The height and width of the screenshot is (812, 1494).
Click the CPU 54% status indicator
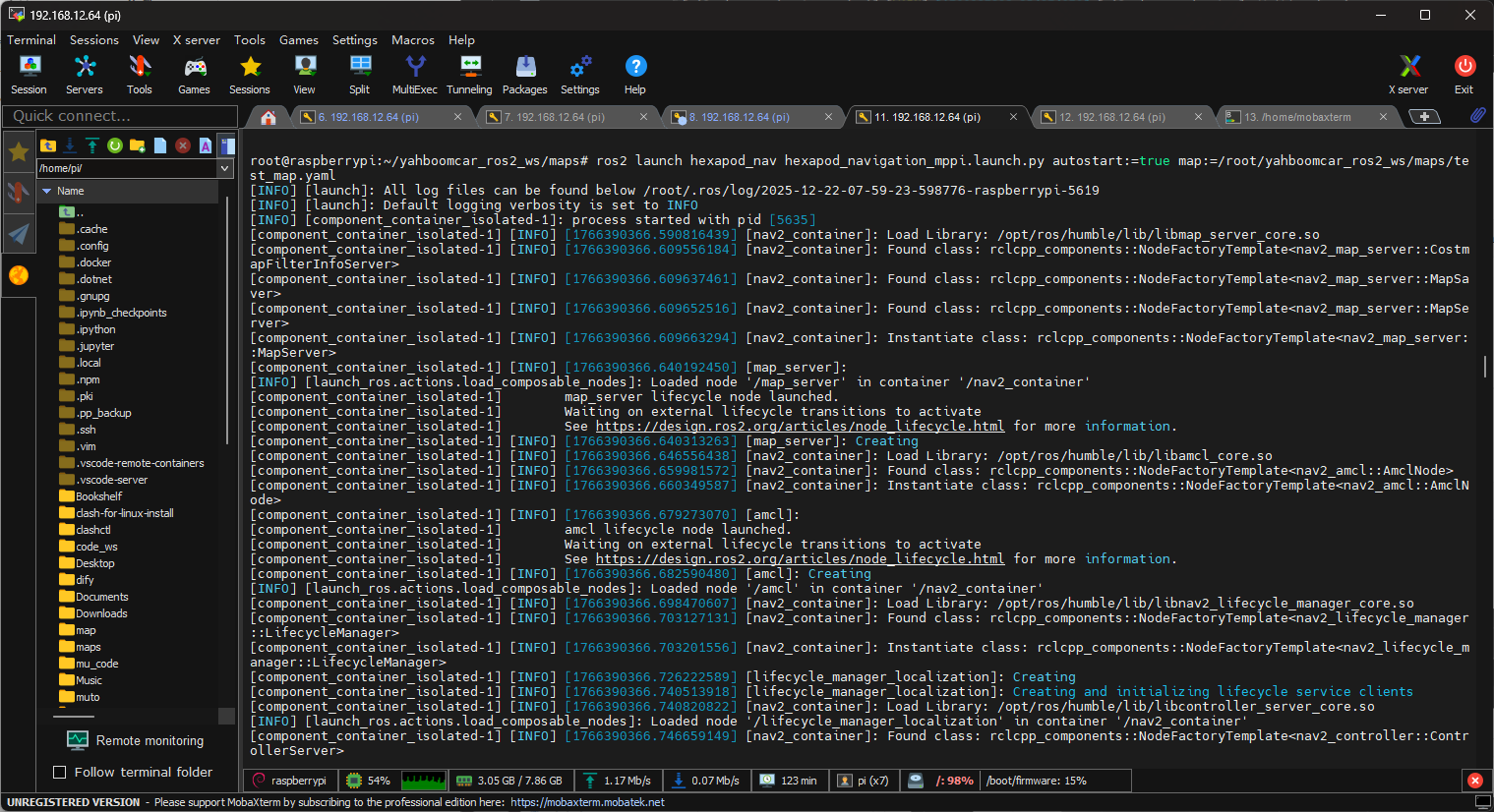click(x=369, y=781)
